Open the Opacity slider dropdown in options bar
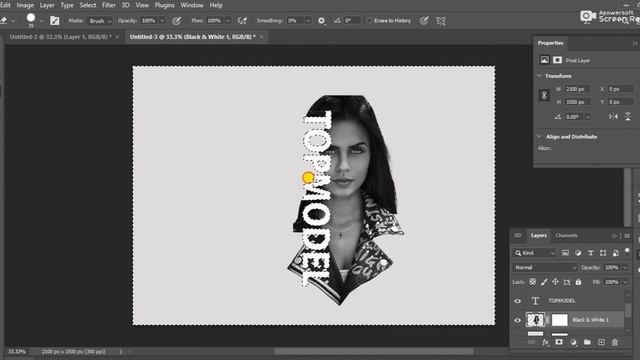The width and height of the screenshot is (640, 360). [x=162, y=21]
